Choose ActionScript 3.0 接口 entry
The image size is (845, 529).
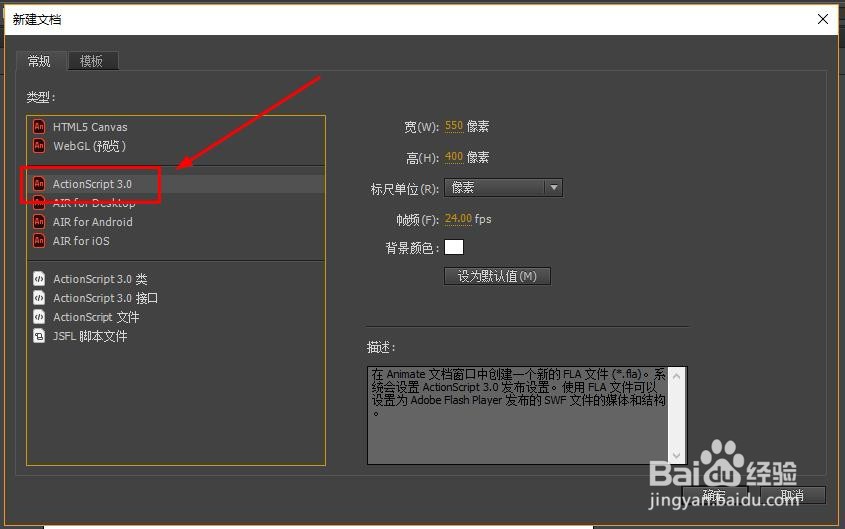[x=176, y=297]
